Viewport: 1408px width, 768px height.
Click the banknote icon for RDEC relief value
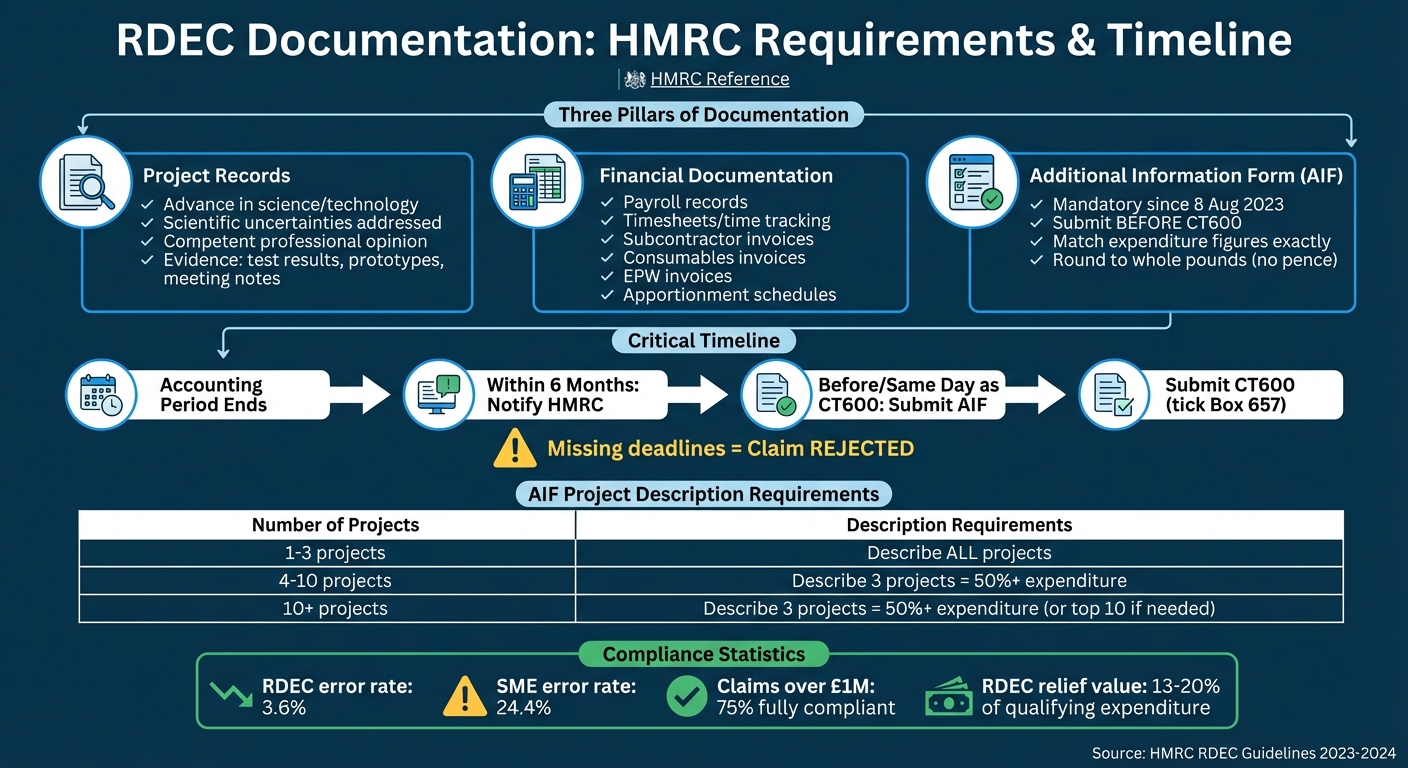[947, 697]
